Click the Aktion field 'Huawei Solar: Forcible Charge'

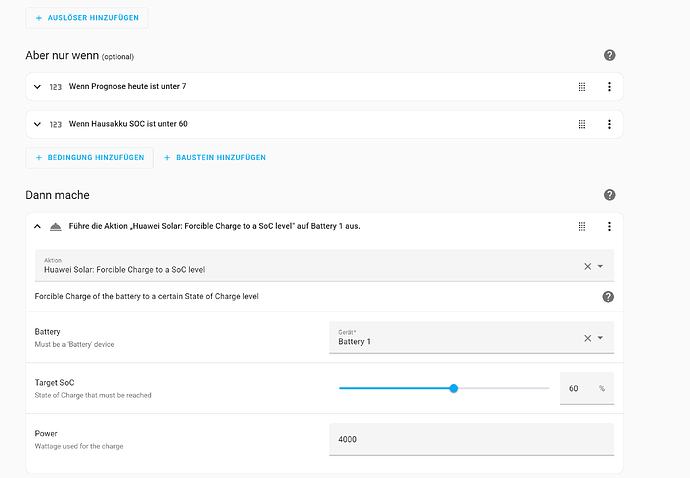[x=324, y=265]
